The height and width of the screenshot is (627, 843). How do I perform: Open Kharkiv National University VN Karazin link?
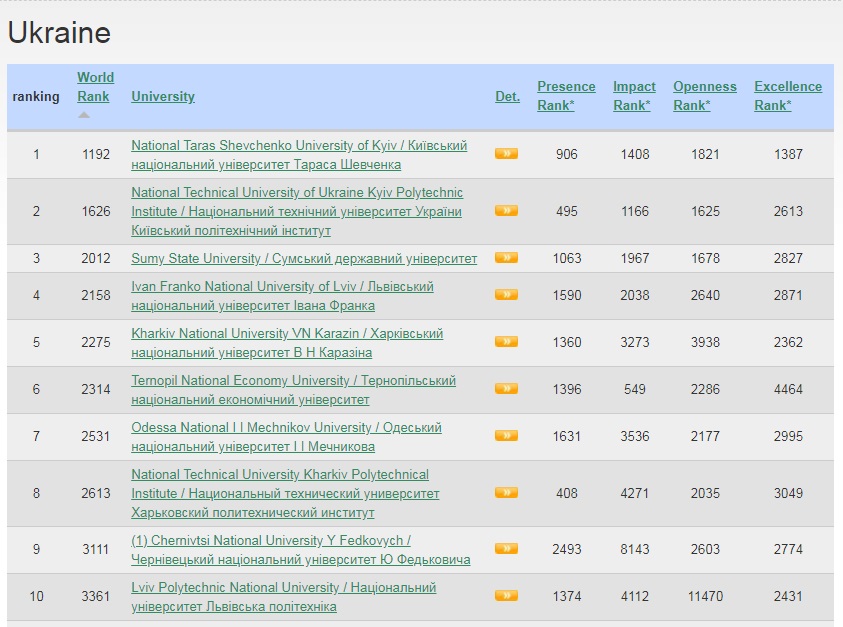tap(287, 343)
